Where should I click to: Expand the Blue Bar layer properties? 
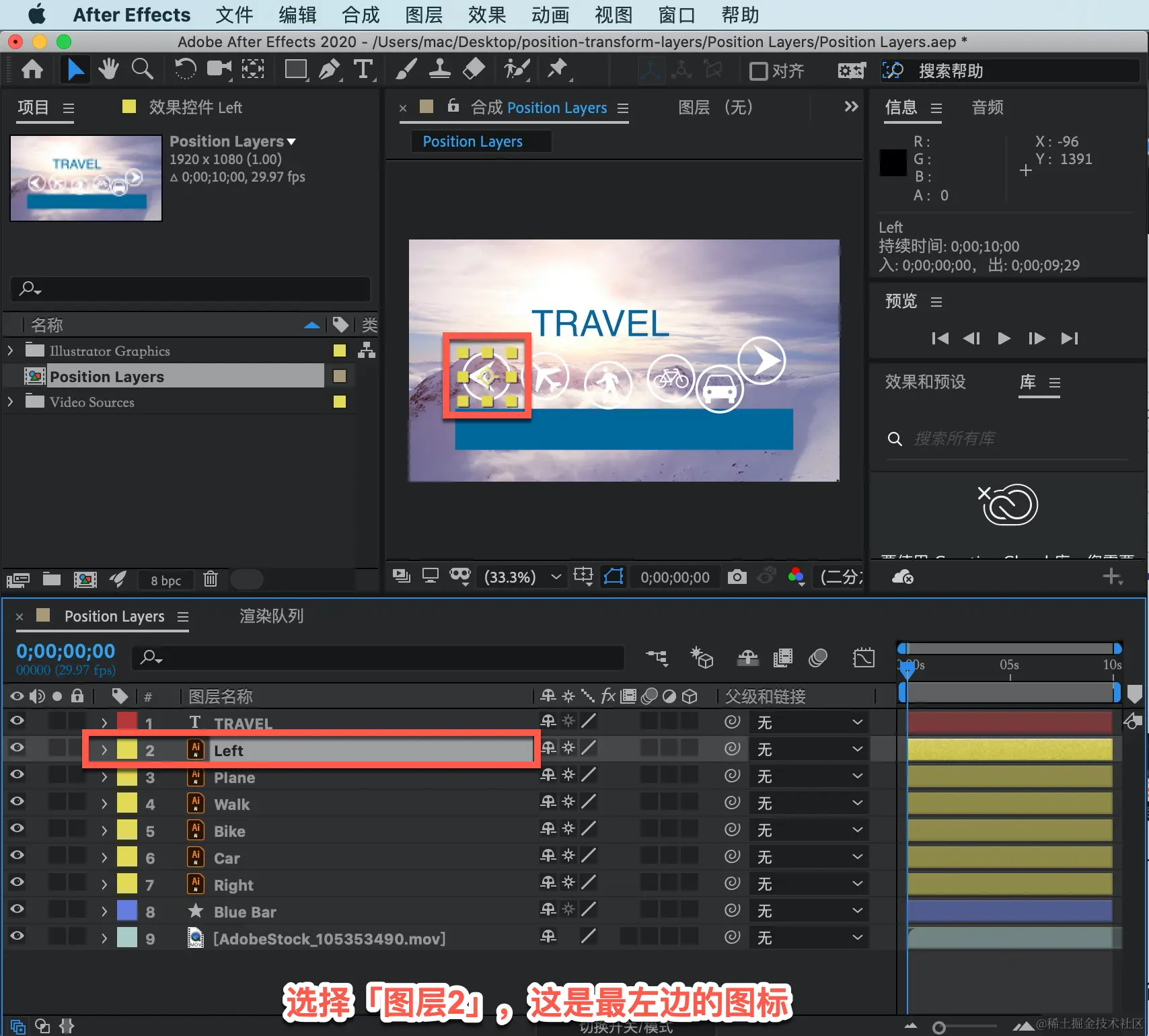tap(104, 911)
